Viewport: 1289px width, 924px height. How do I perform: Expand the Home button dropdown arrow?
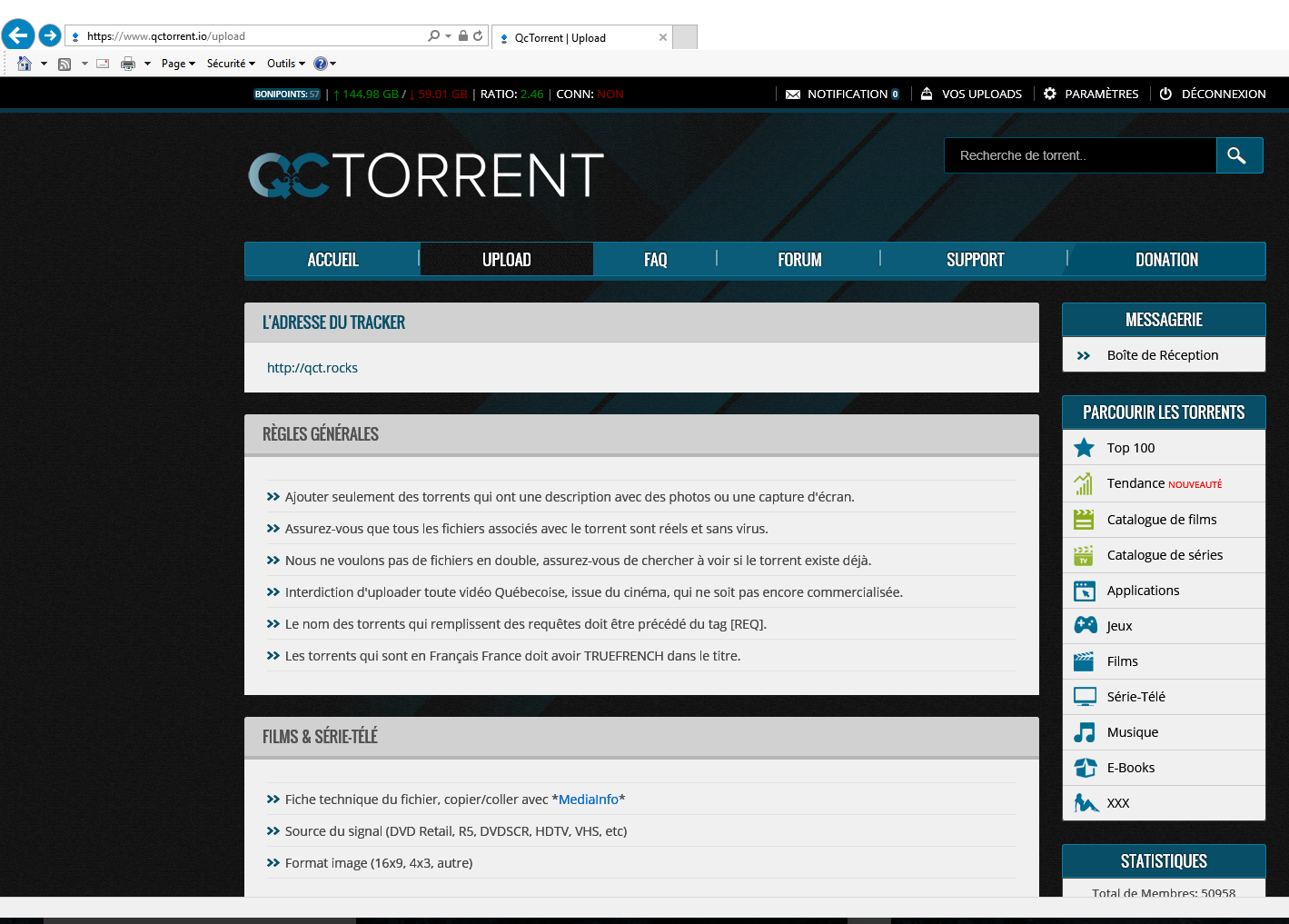[x=44, y=64]
